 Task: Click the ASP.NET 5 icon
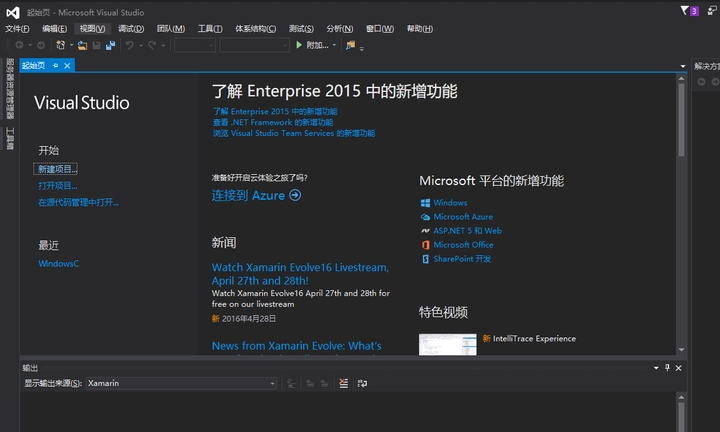click(425, 230)
